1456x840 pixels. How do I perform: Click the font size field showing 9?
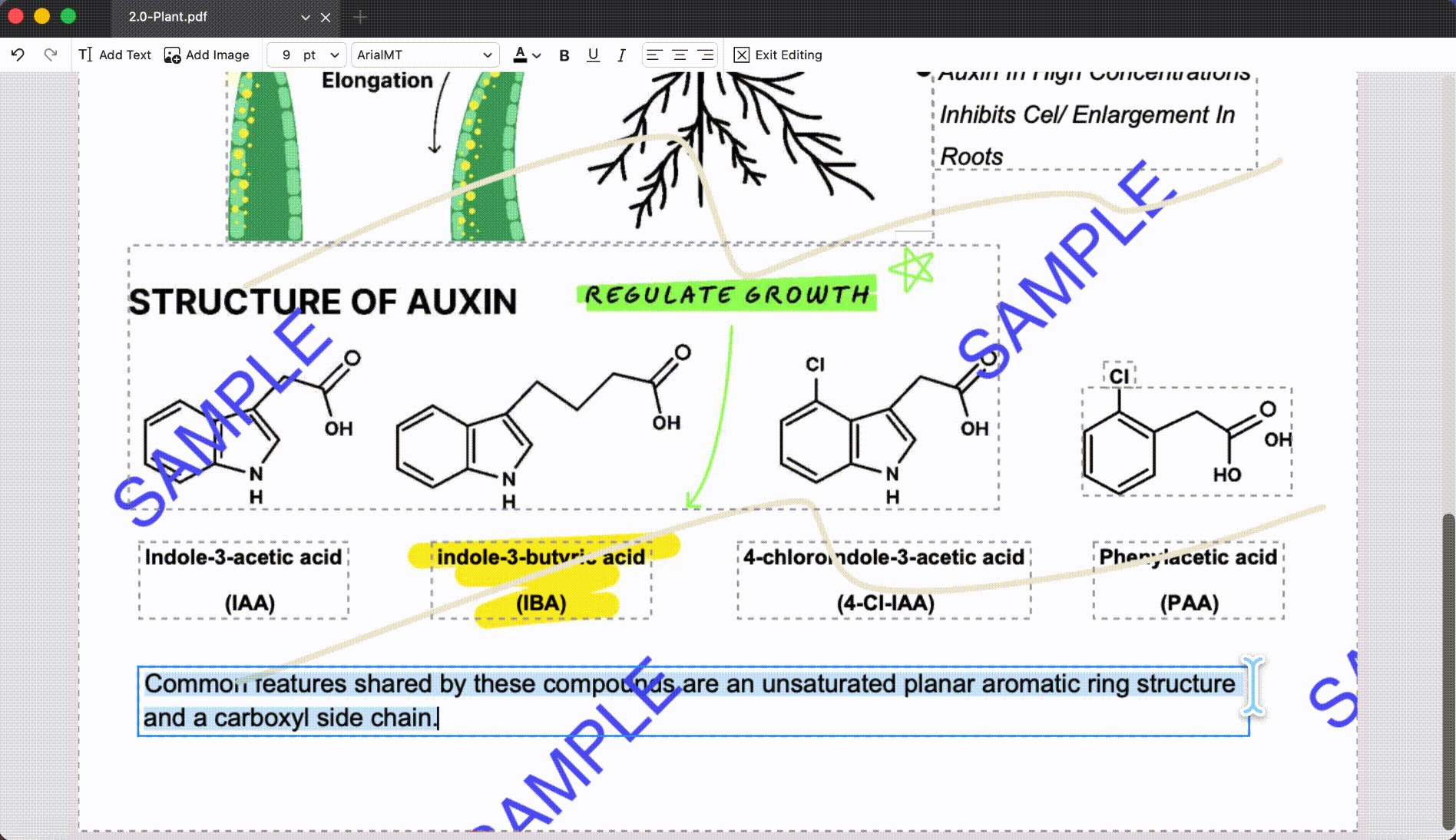coord(286,55)
